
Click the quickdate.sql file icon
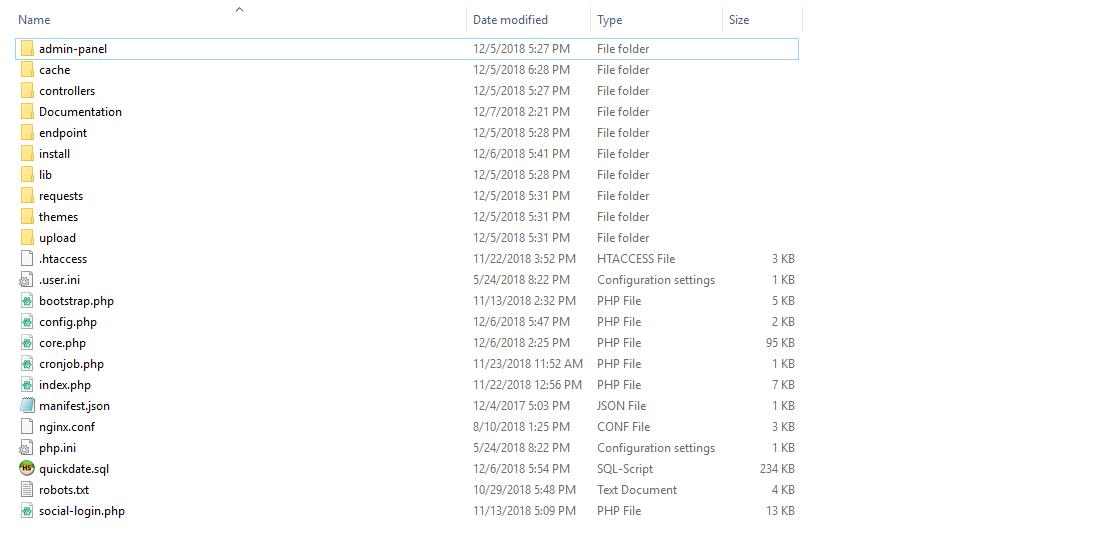[x=27, y=469]
